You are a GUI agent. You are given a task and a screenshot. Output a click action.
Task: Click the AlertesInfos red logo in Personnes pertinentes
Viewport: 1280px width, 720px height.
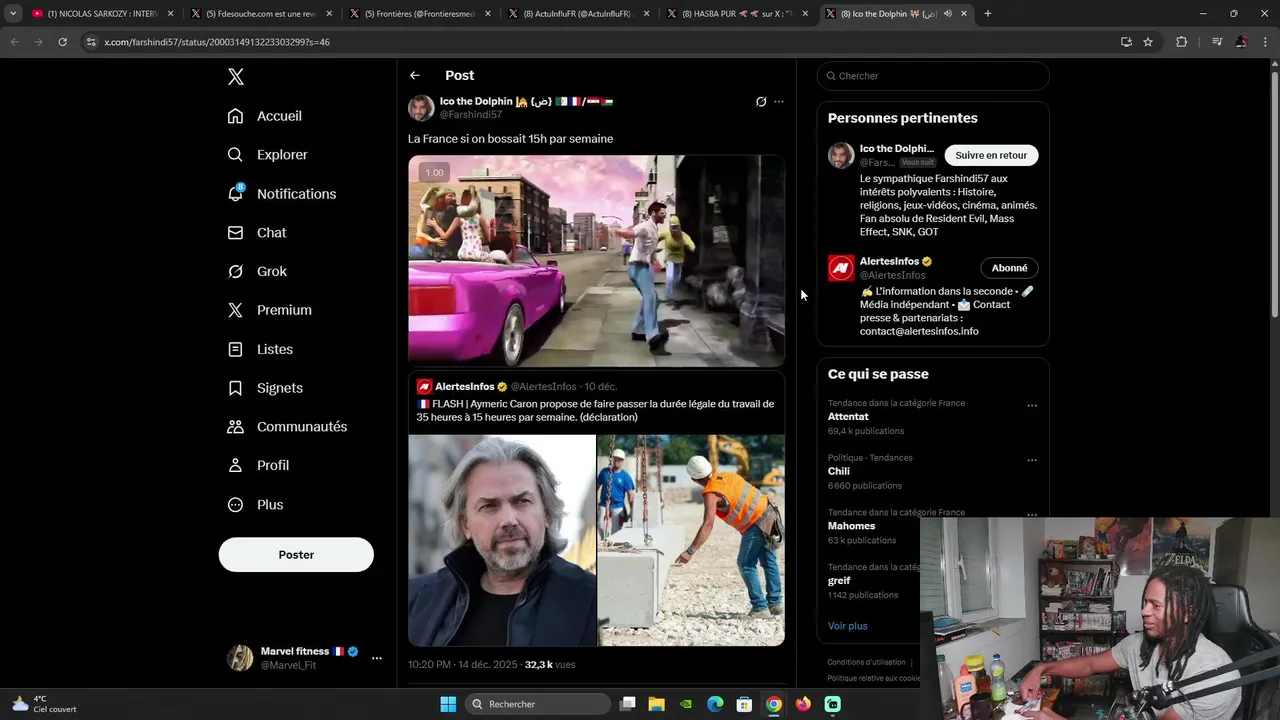pyautogui.click(x=841, y=268)
